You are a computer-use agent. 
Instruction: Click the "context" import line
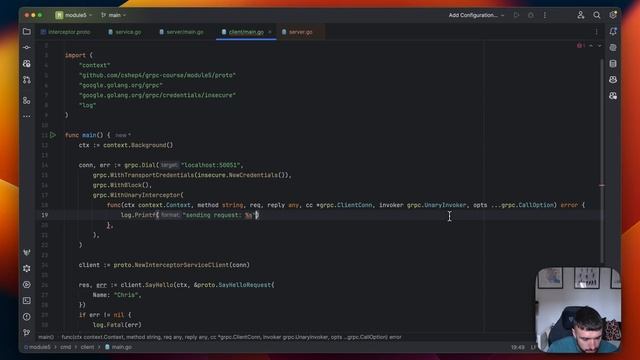pos(94,65)
